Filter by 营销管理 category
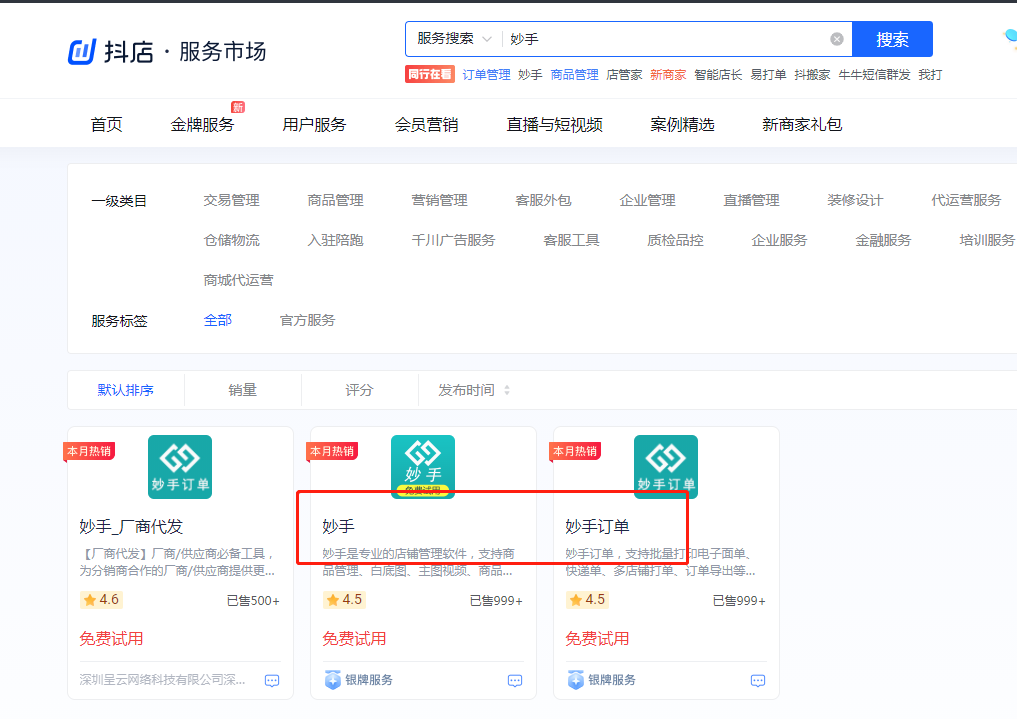This screenshot has height=719, width=1017. tap(440, 200)
